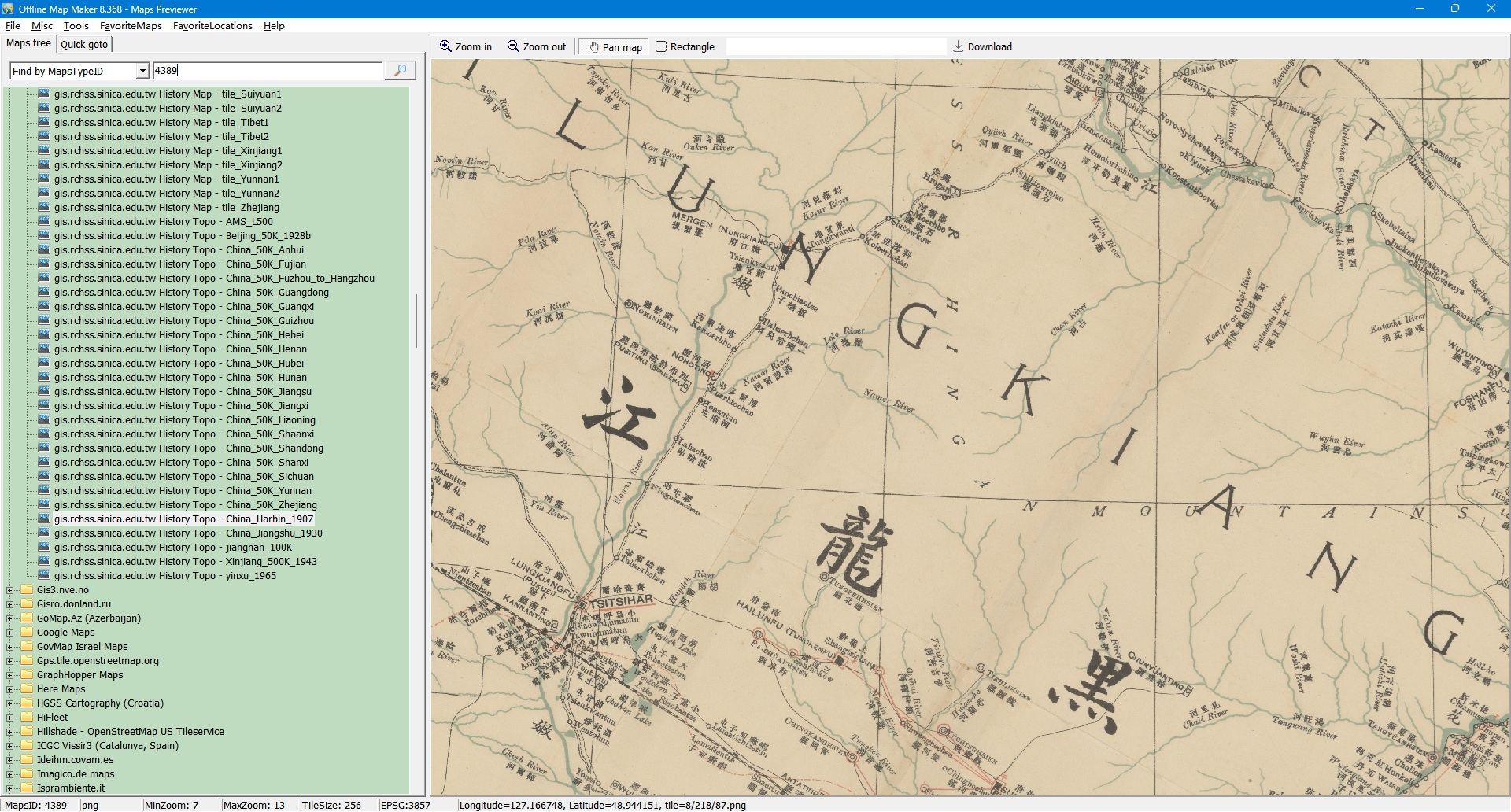Click the maps tree vertical scrollbar

[416, 321]
